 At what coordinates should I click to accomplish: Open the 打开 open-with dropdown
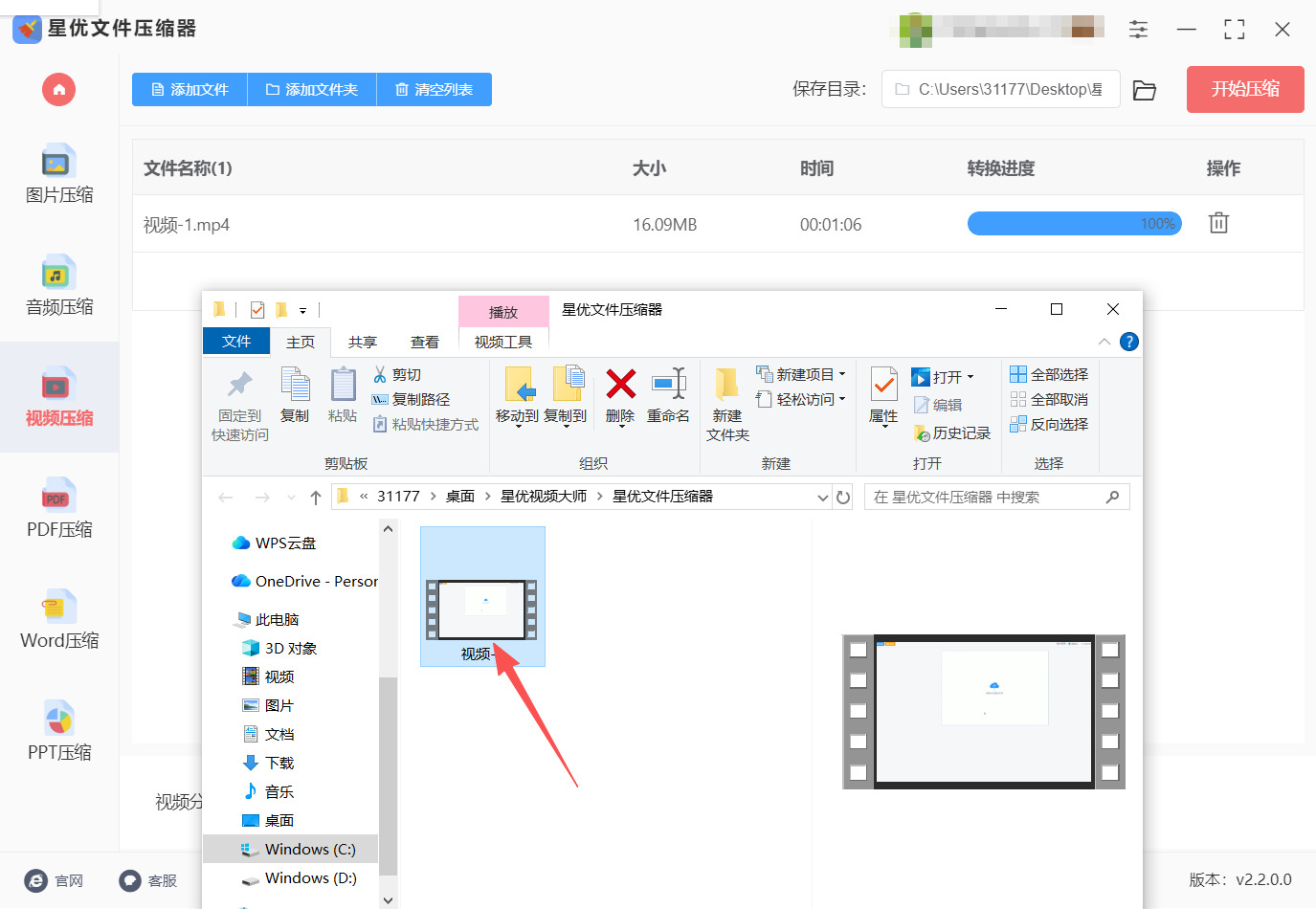click(943, 377)
